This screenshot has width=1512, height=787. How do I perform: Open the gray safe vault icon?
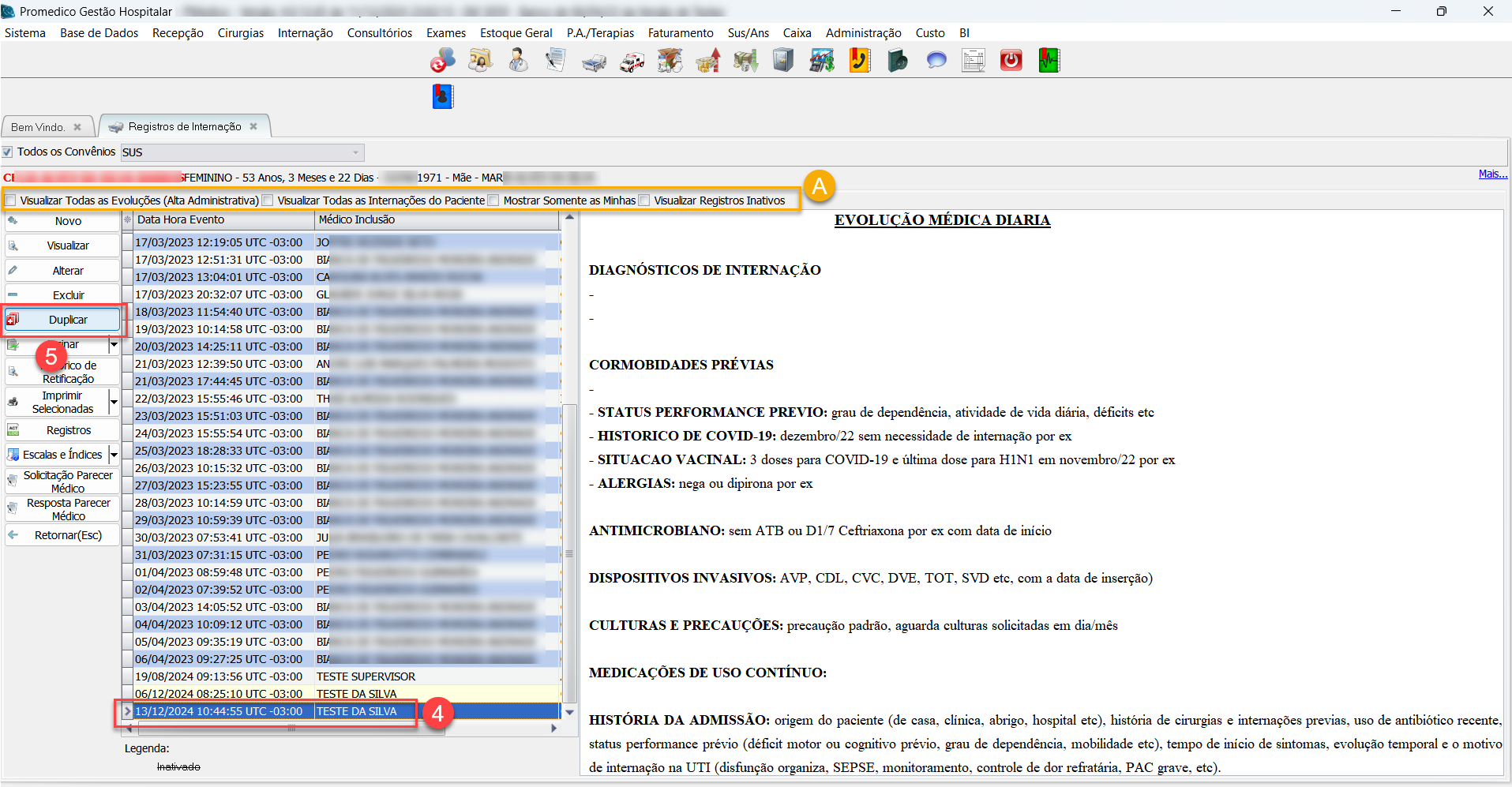click(x=782, y=61)
